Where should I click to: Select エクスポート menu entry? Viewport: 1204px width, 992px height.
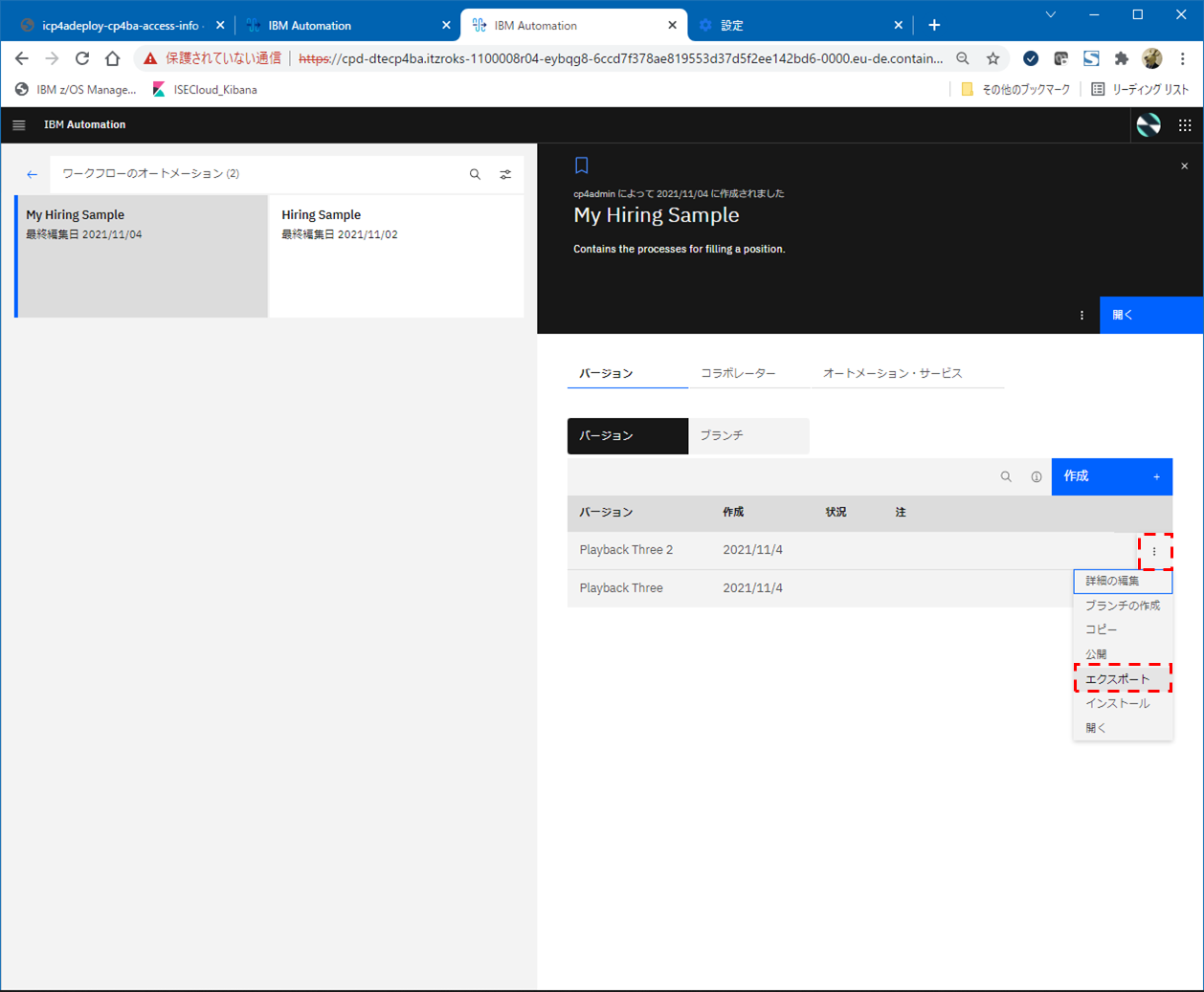pyautogui.click(x=1123, y=679)
